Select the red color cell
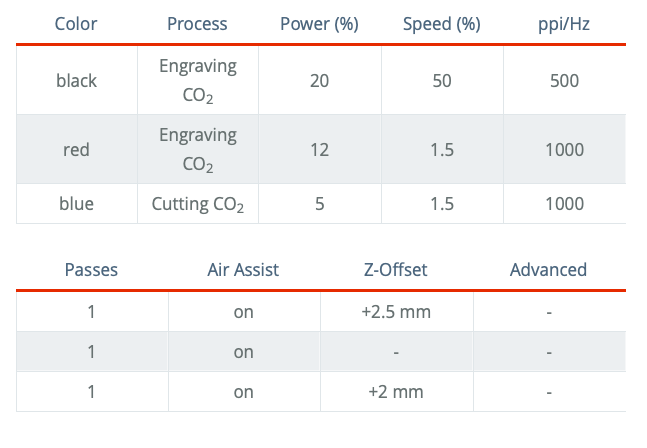 pyautogui.click(x=76, y=149)
